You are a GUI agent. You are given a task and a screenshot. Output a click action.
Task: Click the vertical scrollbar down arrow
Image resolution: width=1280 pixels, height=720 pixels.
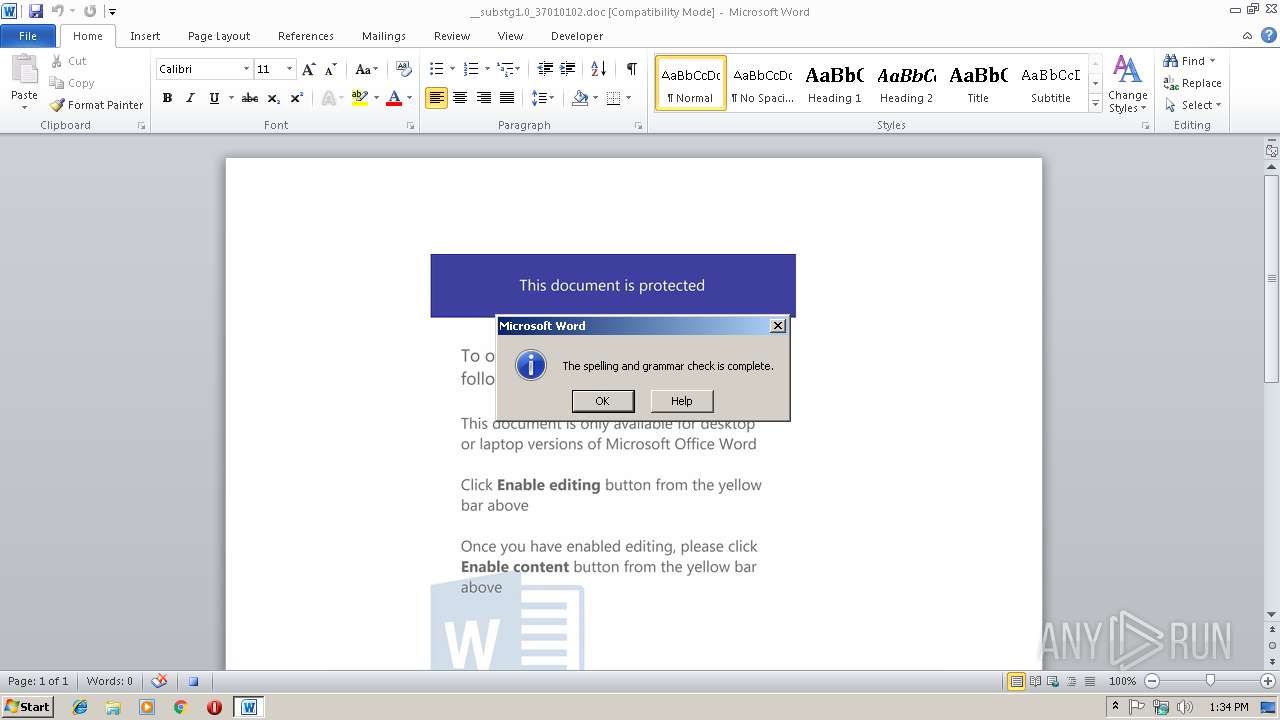1272,615
